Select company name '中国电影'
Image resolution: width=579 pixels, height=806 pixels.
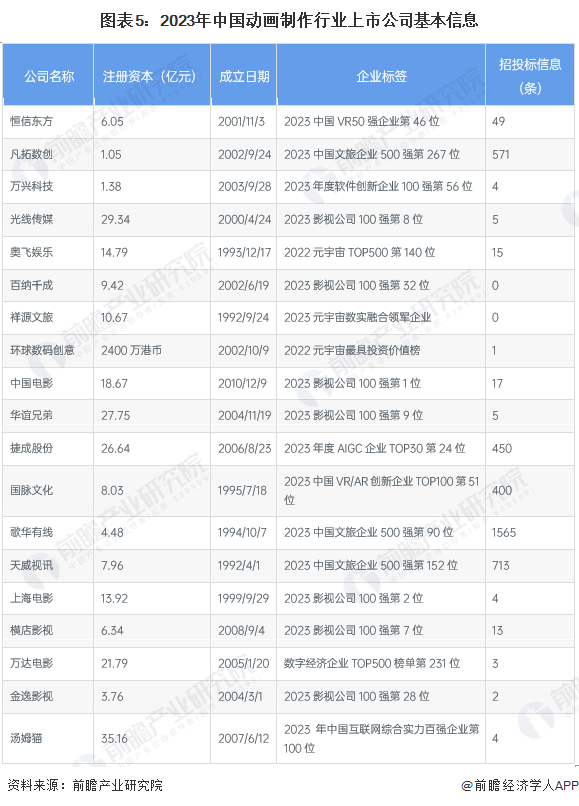click(31, 383)
